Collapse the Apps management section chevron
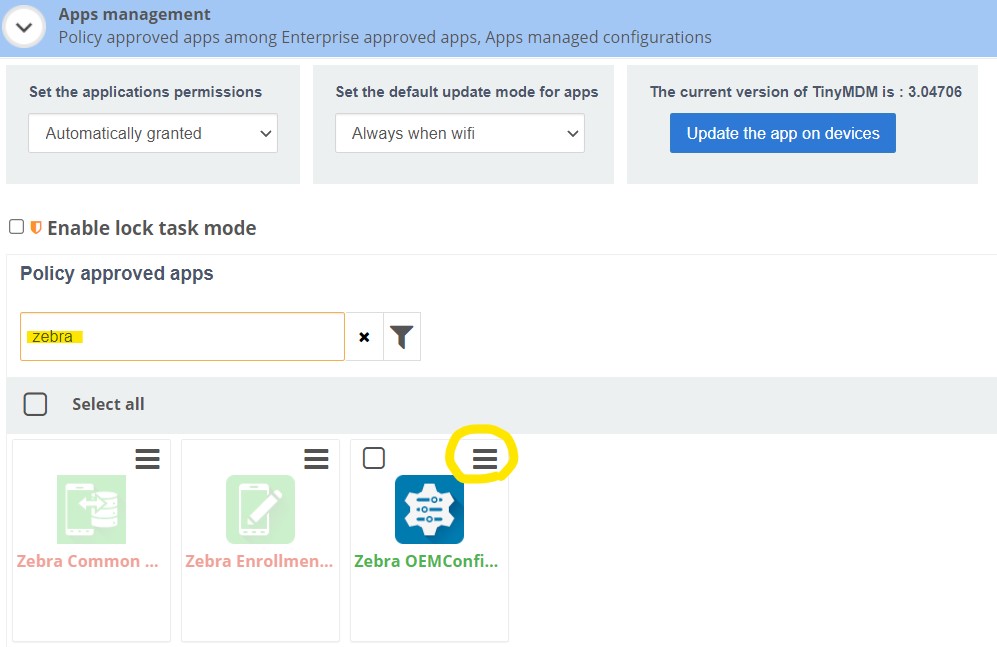This screenshot has width=997, height=647. point(24,27)
